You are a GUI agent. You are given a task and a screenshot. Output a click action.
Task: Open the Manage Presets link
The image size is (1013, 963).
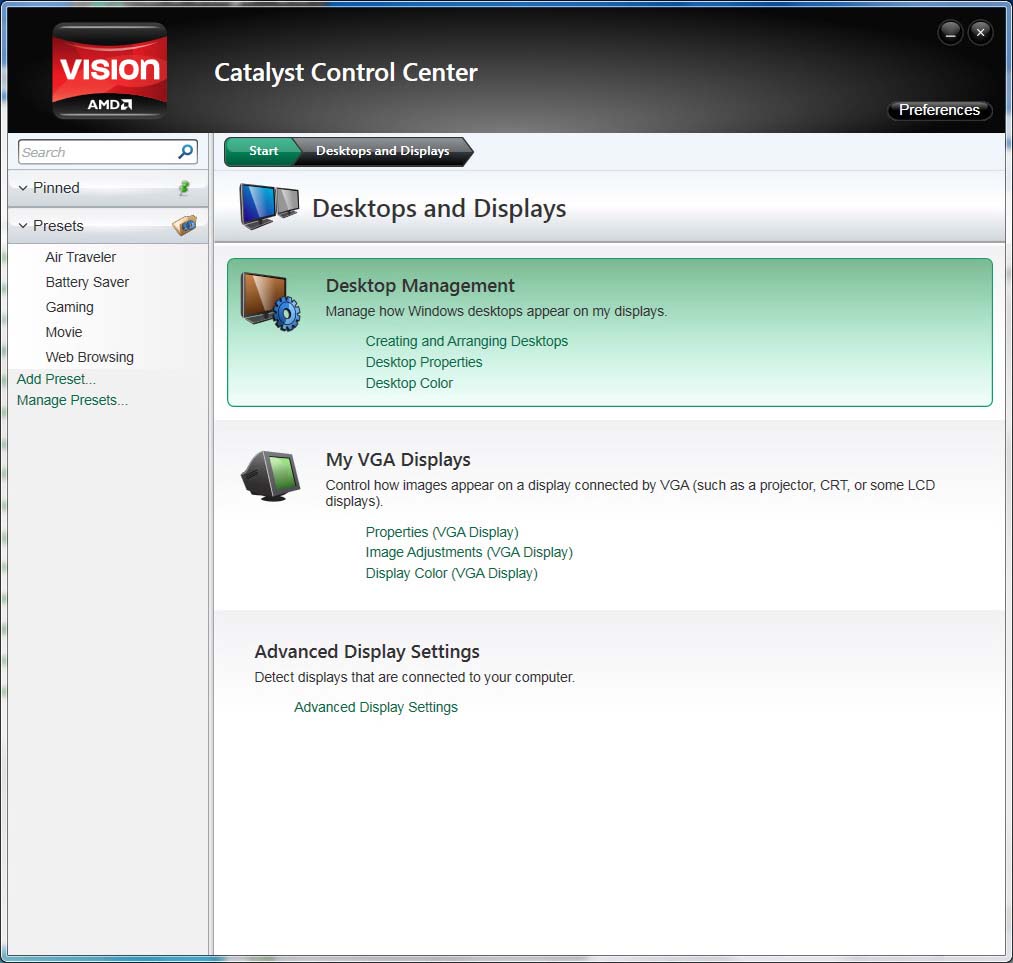tap(72, 400)
